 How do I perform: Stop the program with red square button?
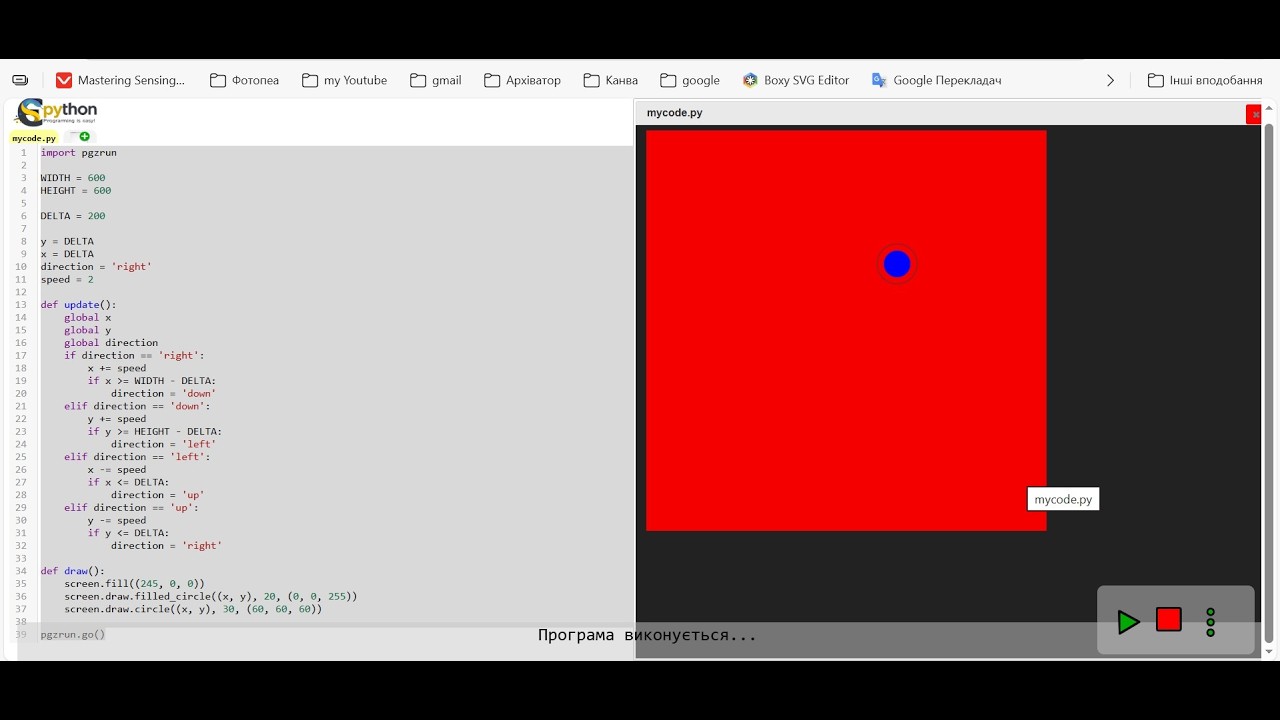pyautogui.click(x=1169, y=620)
